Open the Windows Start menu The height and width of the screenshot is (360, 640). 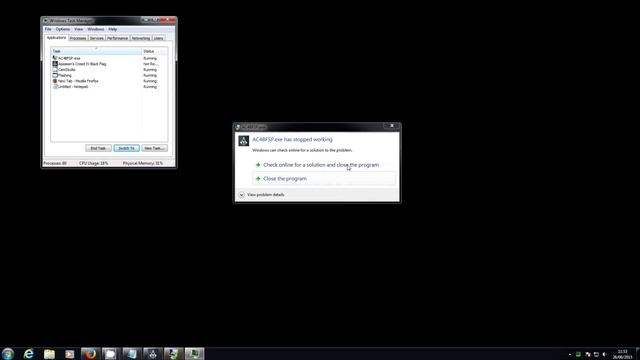8,353
